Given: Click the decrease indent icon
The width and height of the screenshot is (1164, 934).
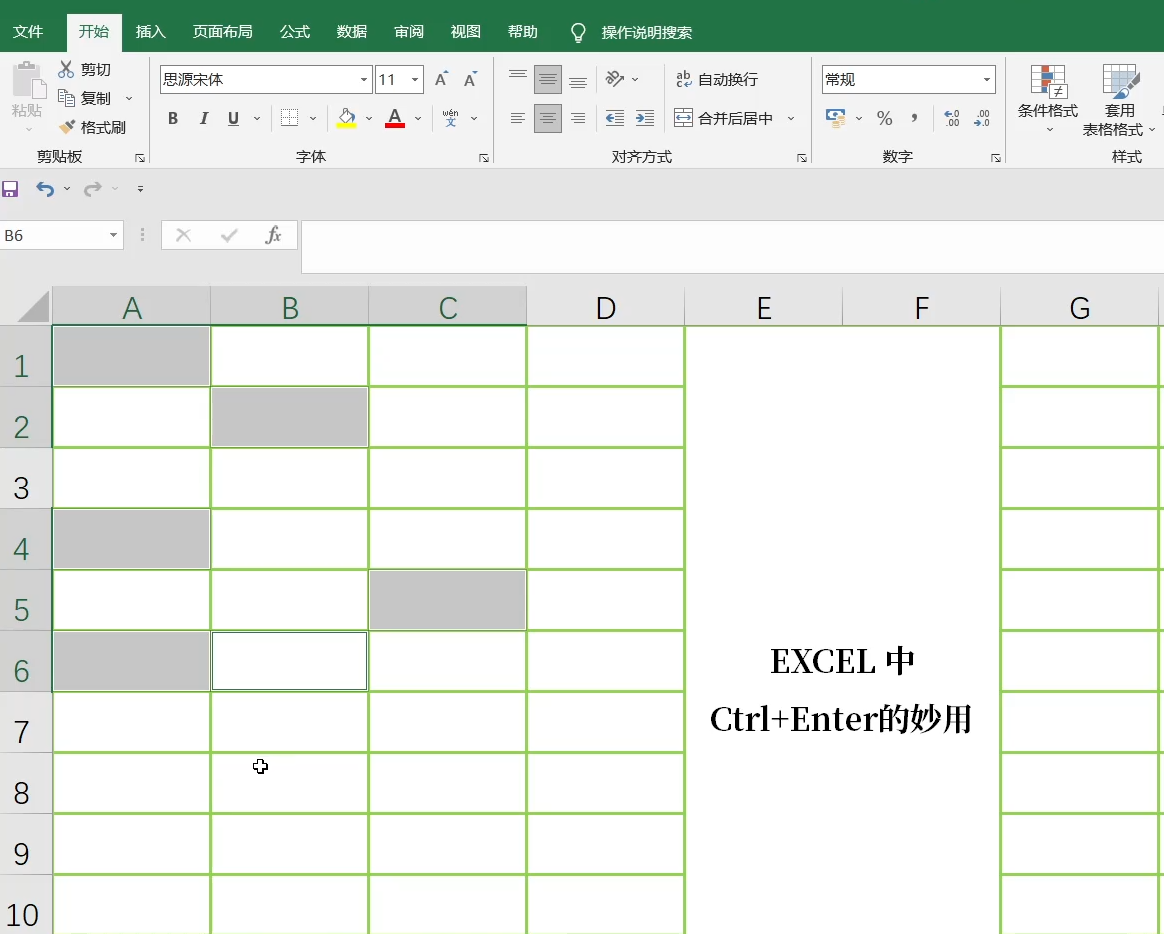Looking at the screenshot, I should click(x=615, y=118).
